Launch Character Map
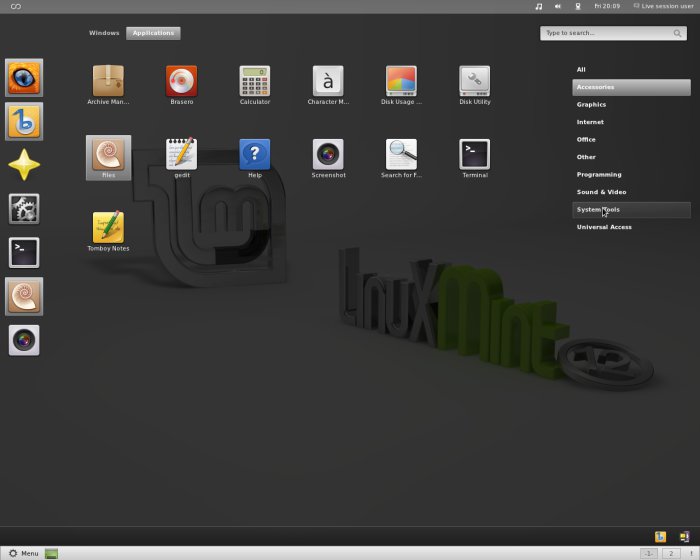Image resolution: width=700 pixels, height=560 pixels. coord(328,85)
